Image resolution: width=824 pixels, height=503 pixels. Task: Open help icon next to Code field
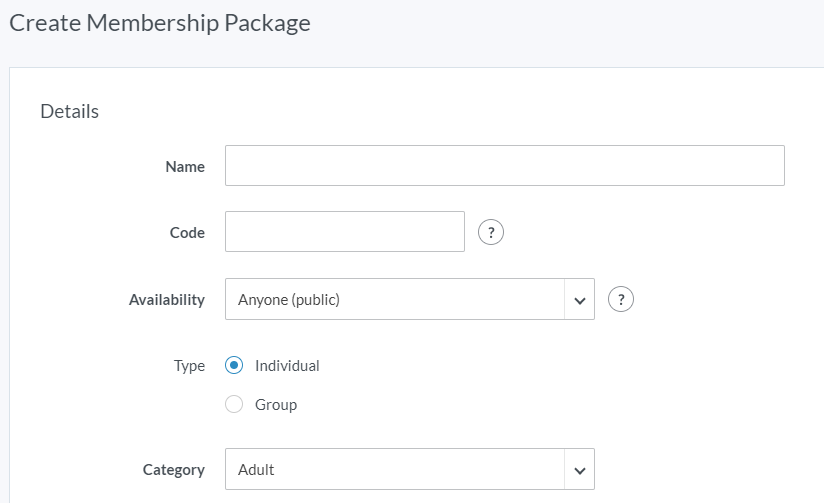[491, 232]
